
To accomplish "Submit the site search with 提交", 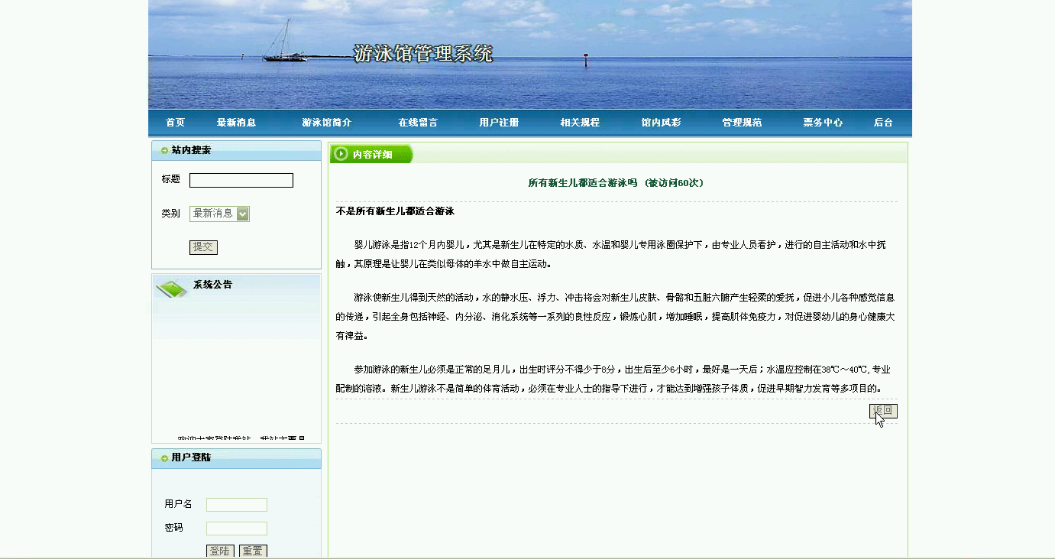I will point(203,247).
